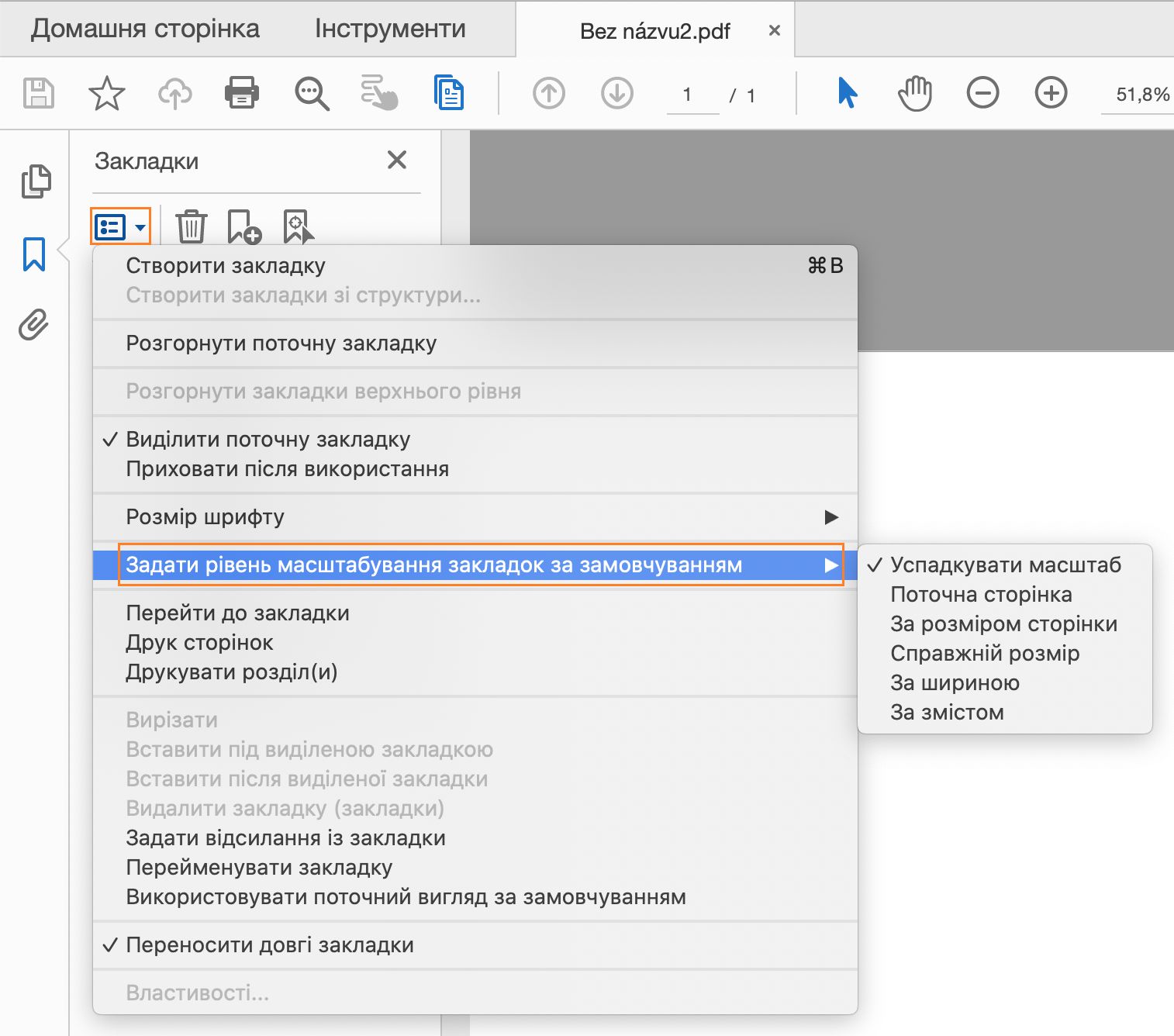The width and height of the screenshot is (1174, 1036).
Task: Choose Друк сторінок menu item
Action: click(475, 643)
